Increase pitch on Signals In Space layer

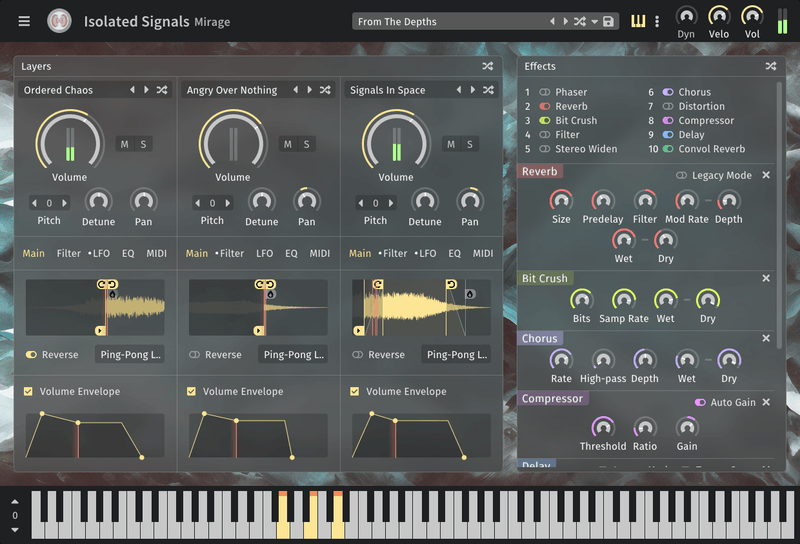point(391,203)
